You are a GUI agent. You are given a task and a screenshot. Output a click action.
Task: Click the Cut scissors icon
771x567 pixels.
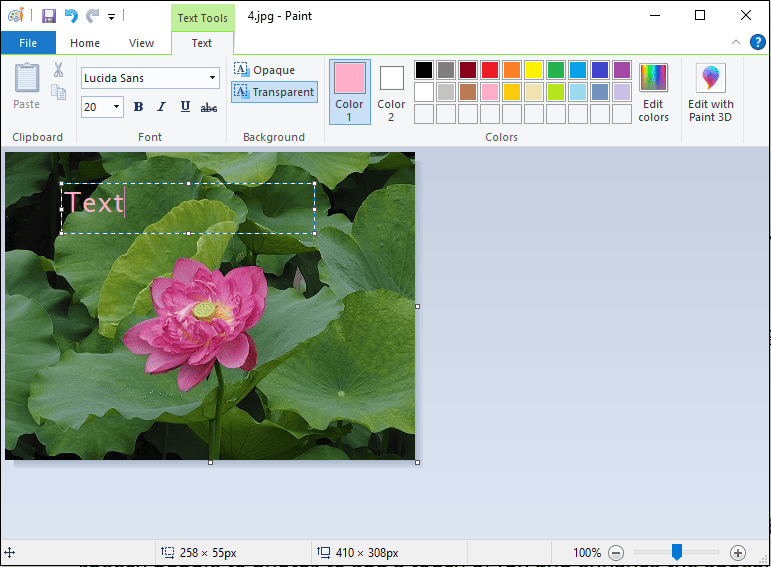(59, 69)
